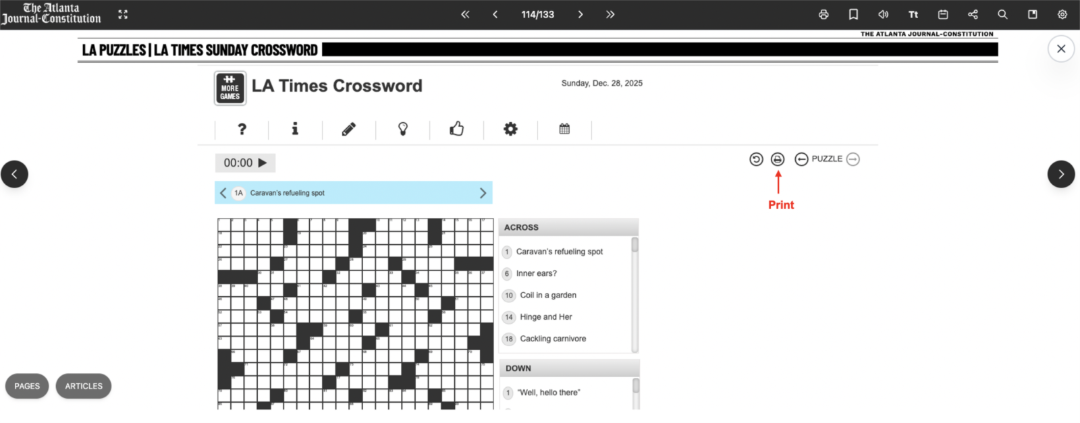The height and width of the screenshot is (423, 1080).
Task: Select clue "Coil in a garden"
Action: pos(548,295)
